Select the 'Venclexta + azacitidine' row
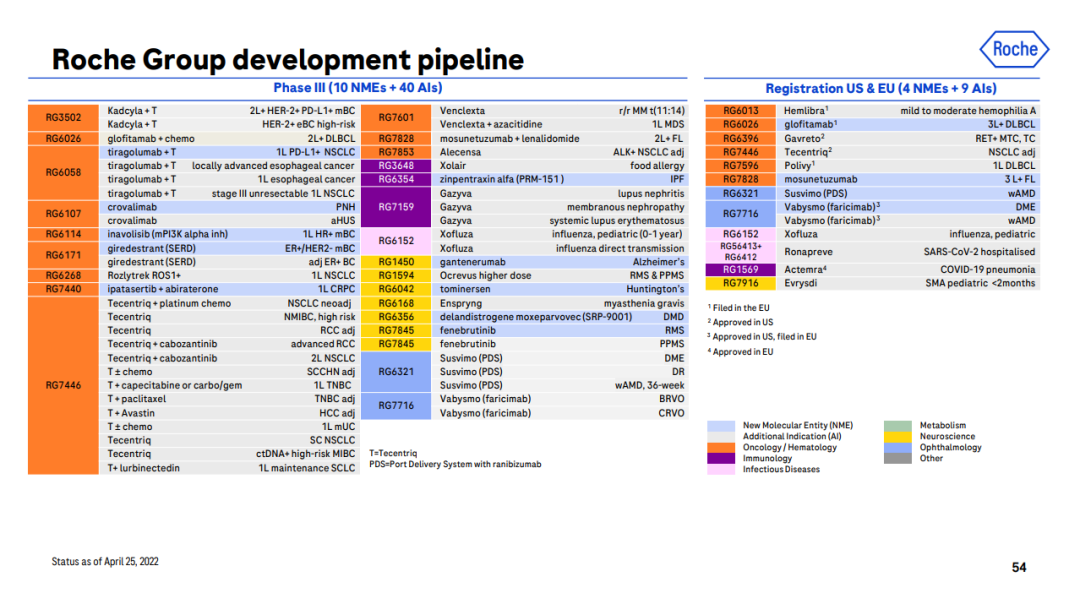1080x604 pixels. (561, 125)
